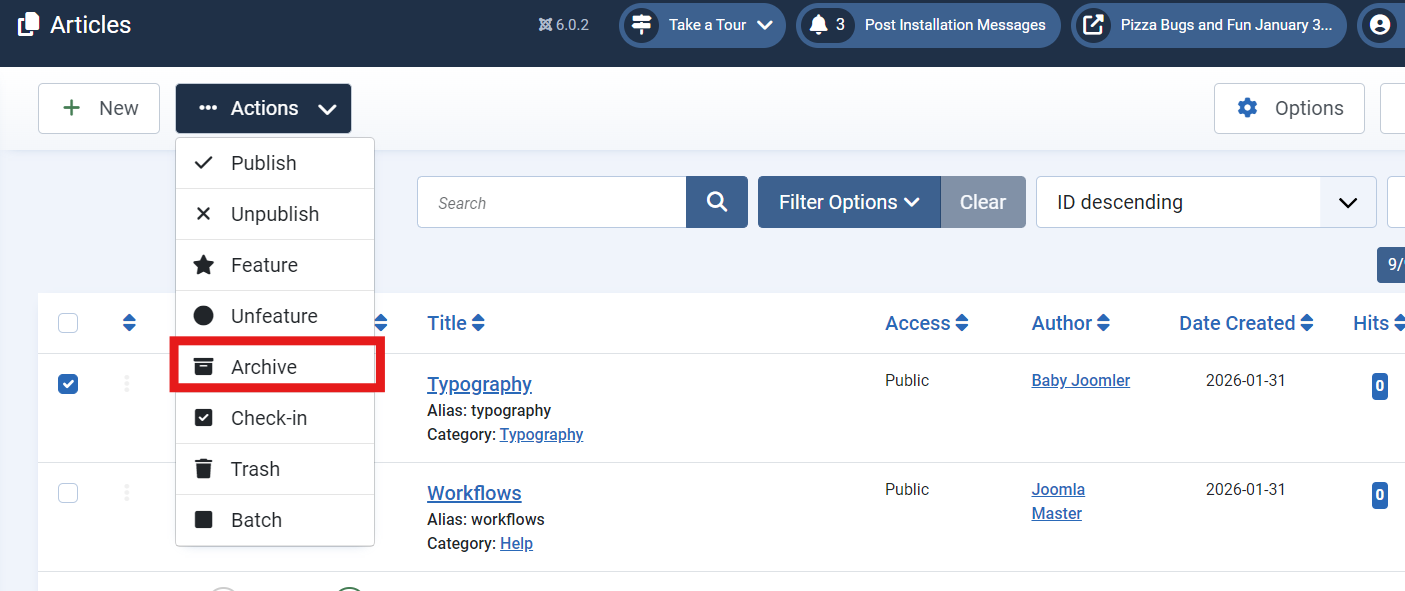Click the hits badge 0 in Typography row
The height and width of the screenshot is (591, 1405).
point(1380,386)
